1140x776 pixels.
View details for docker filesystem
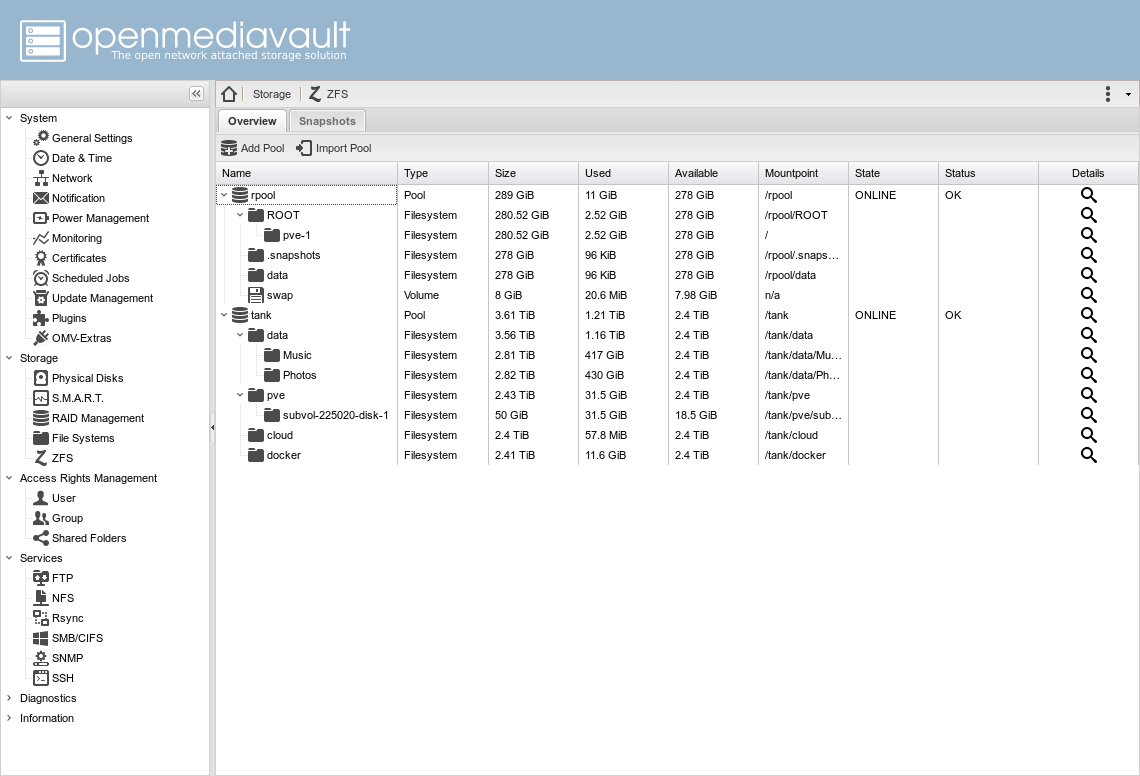click(x=1088, y=455)
